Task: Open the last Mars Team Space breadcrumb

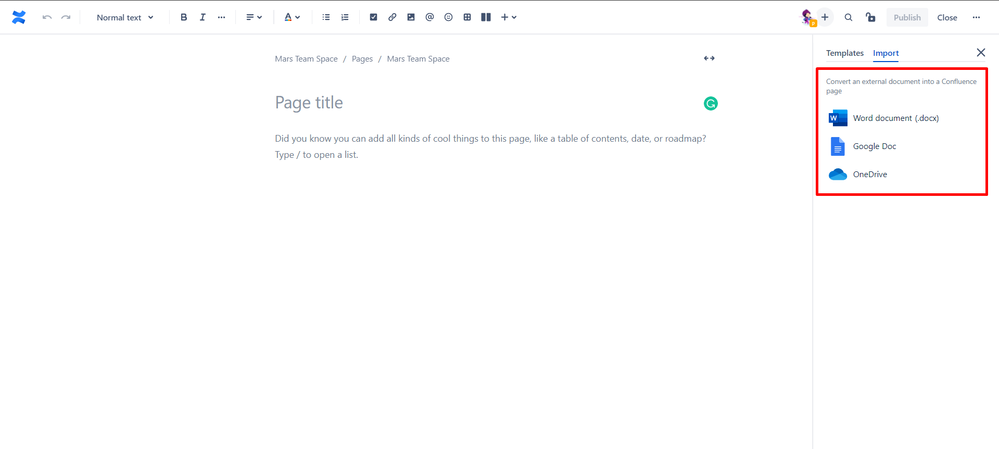Action: [x=418, y=59]
